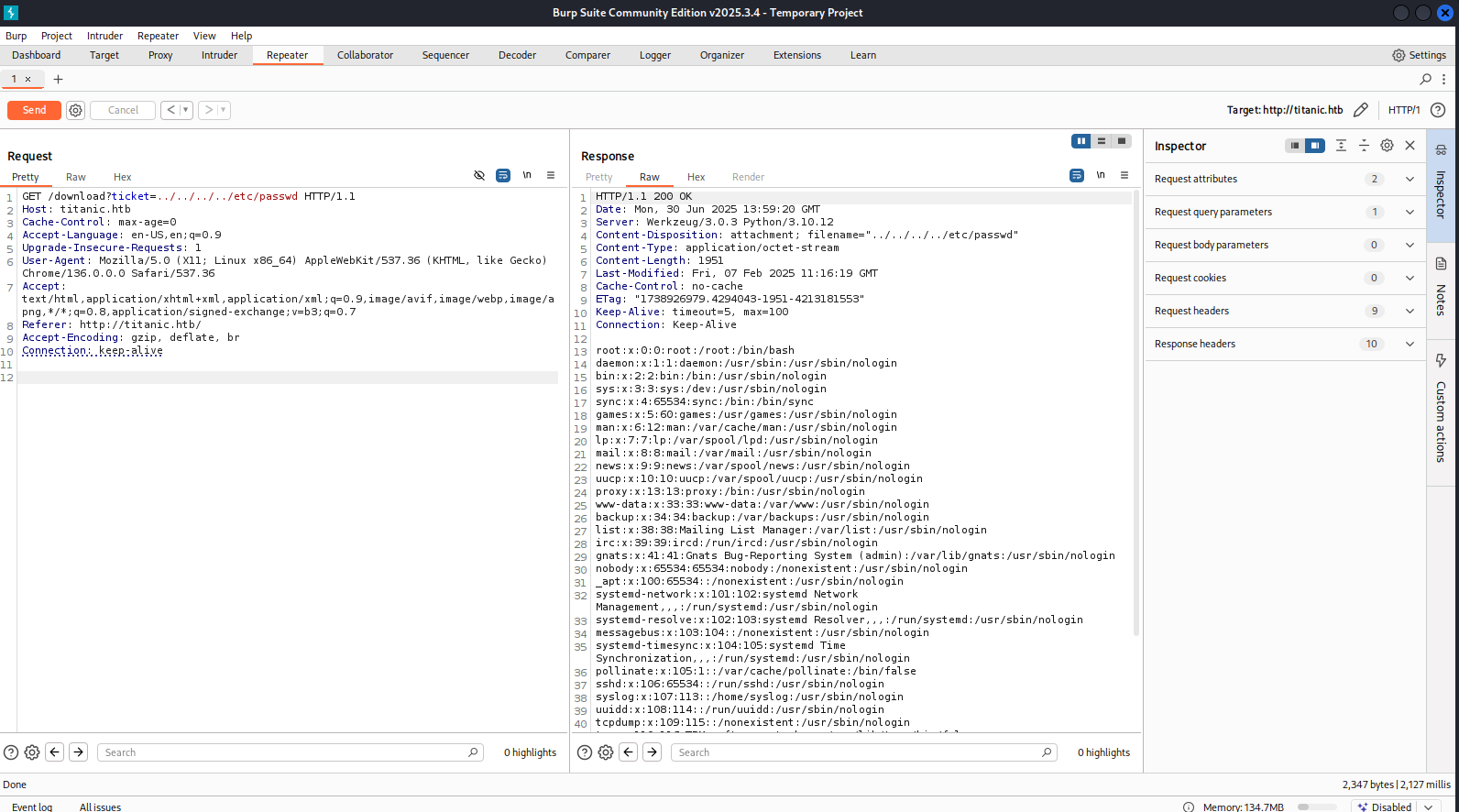Collapse all Inspector sections icon
The height and width of the screenshot is (812, 1459).
[1364, 146]
